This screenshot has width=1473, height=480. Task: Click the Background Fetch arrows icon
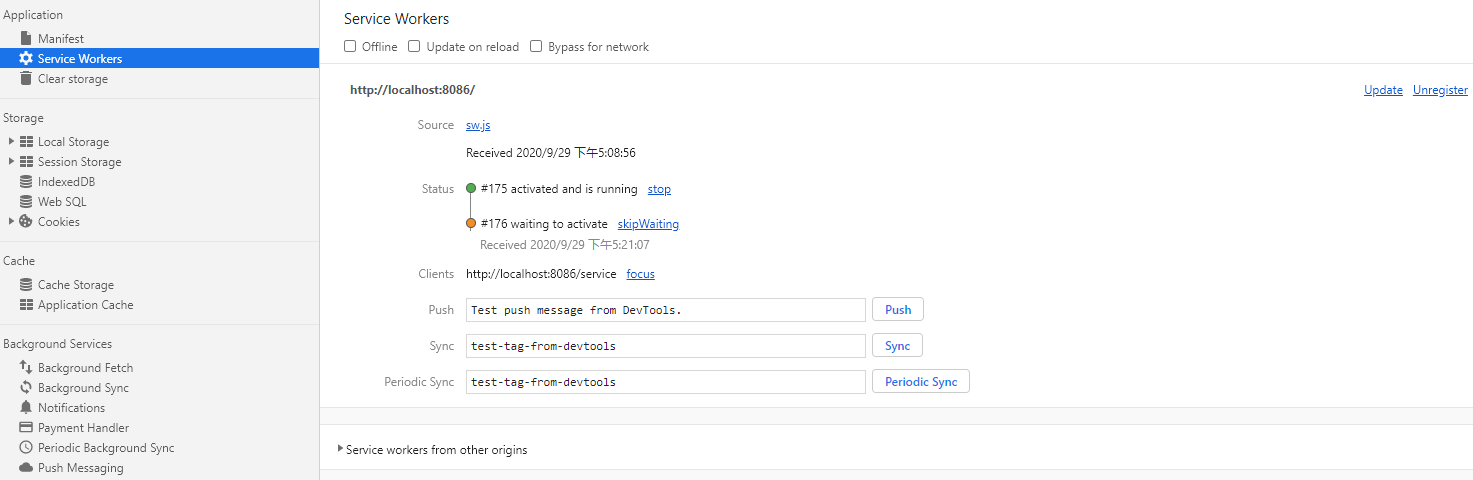(27, 368)
